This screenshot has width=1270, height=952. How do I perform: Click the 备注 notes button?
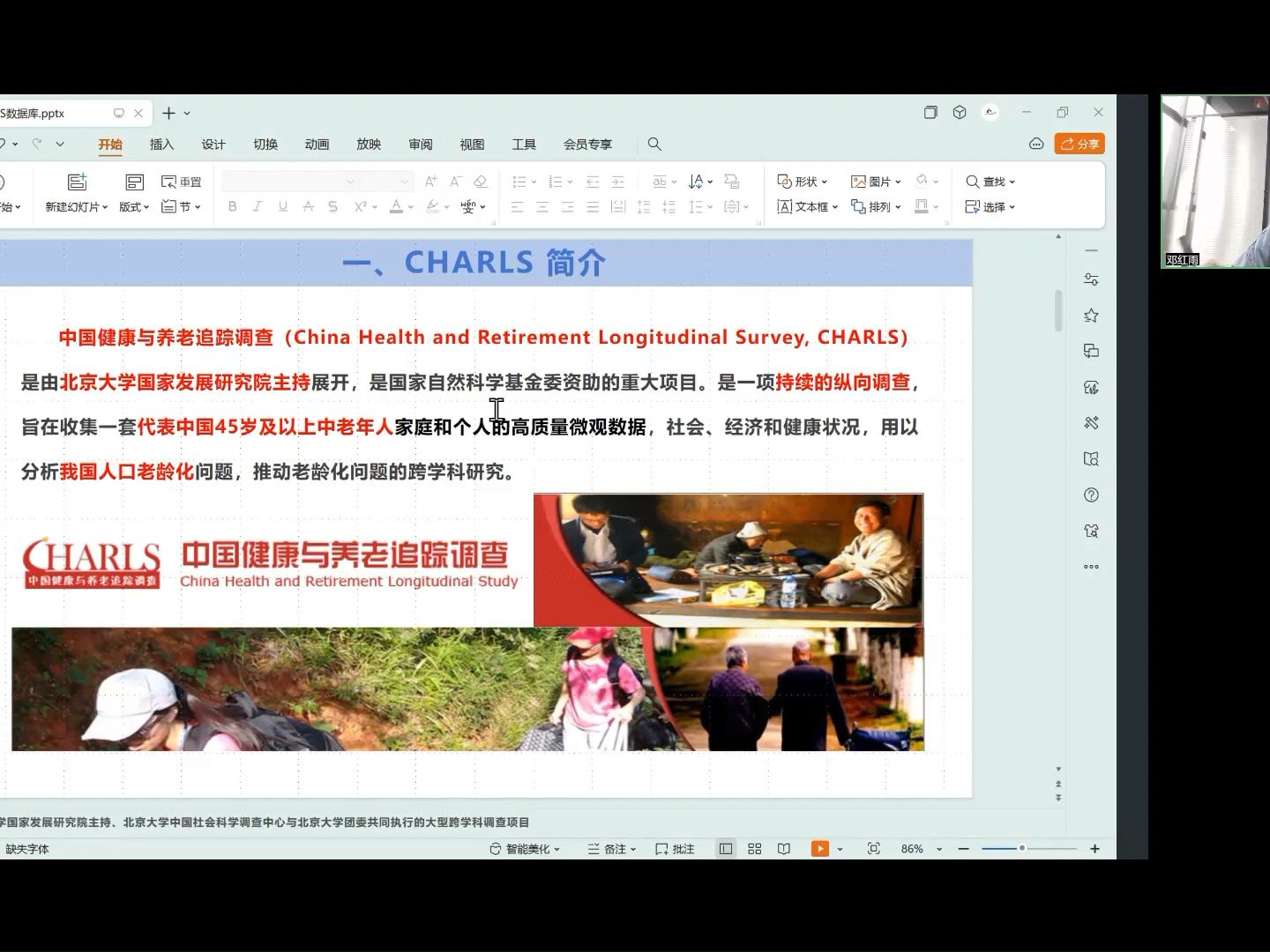click(x=611, y=849)
